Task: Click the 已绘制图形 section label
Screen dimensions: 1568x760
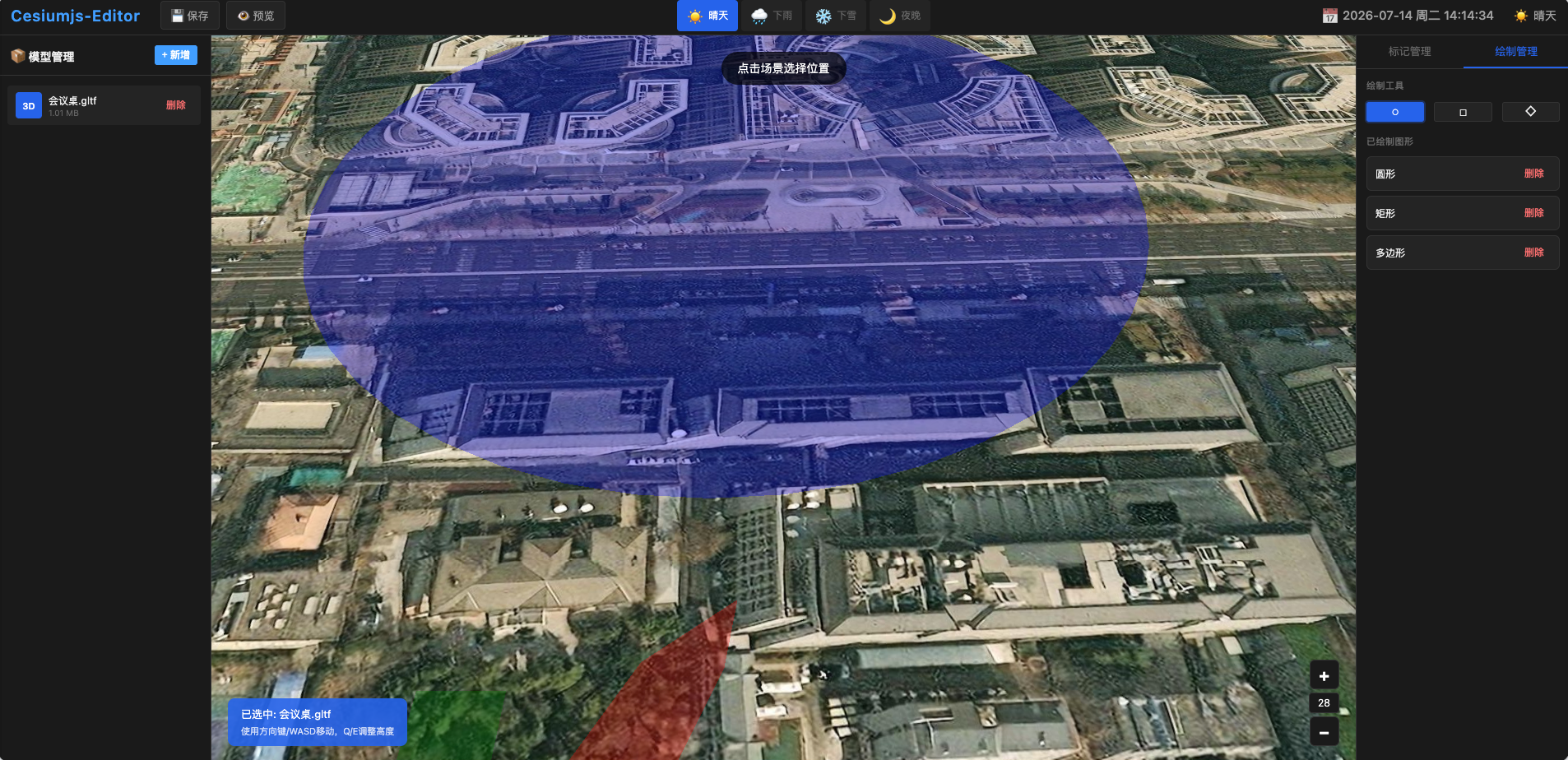Action: click(x=1390, y=141)
